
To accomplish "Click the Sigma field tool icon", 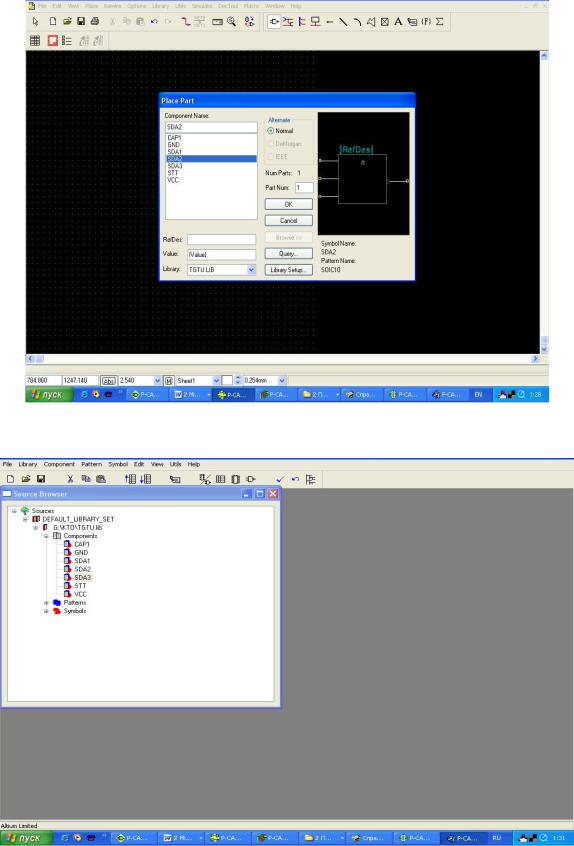I will coord(440,22).
